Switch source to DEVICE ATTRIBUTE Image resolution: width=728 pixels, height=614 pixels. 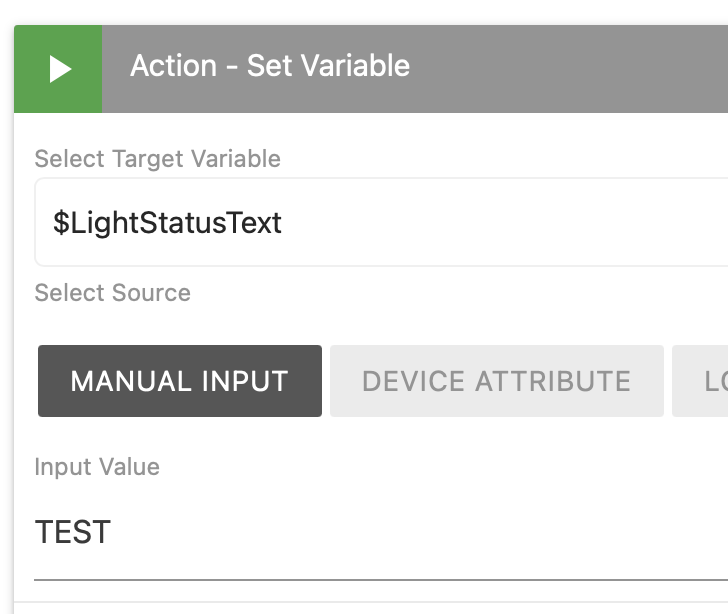click(496, 381)
